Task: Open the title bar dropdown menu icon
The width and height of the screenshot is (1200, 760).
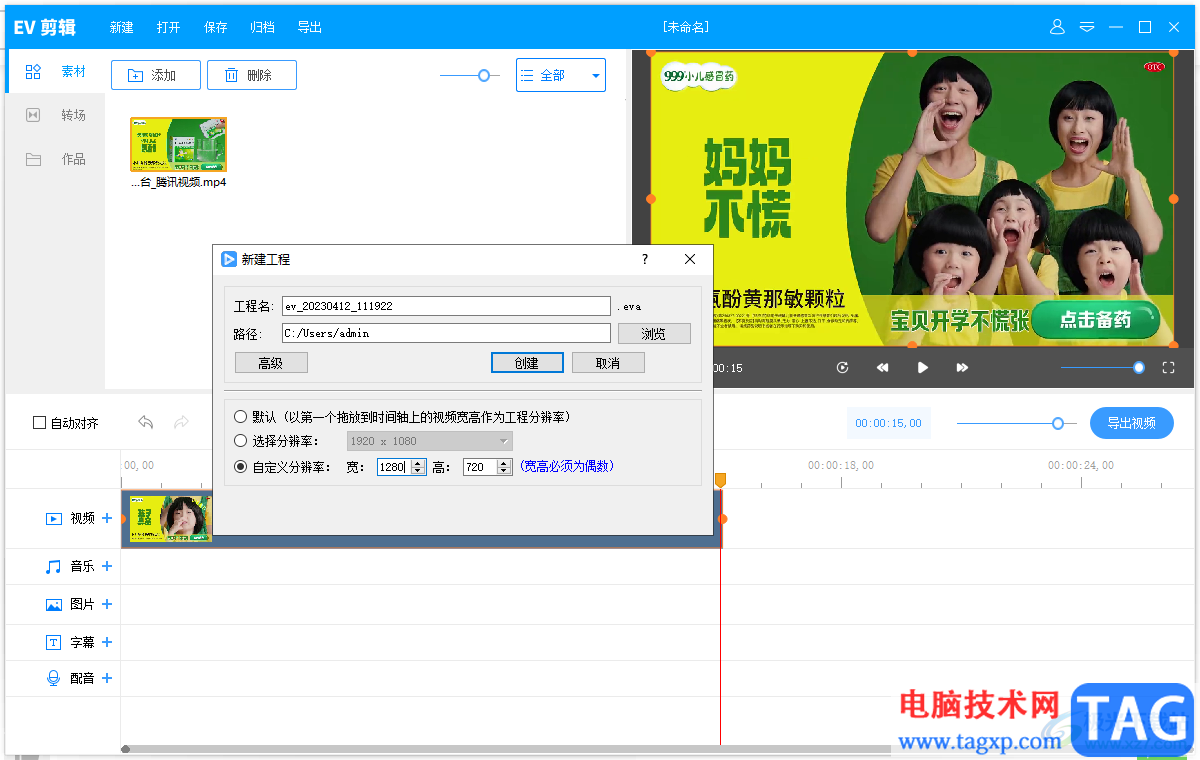Action: click(x=1087, y=27)
